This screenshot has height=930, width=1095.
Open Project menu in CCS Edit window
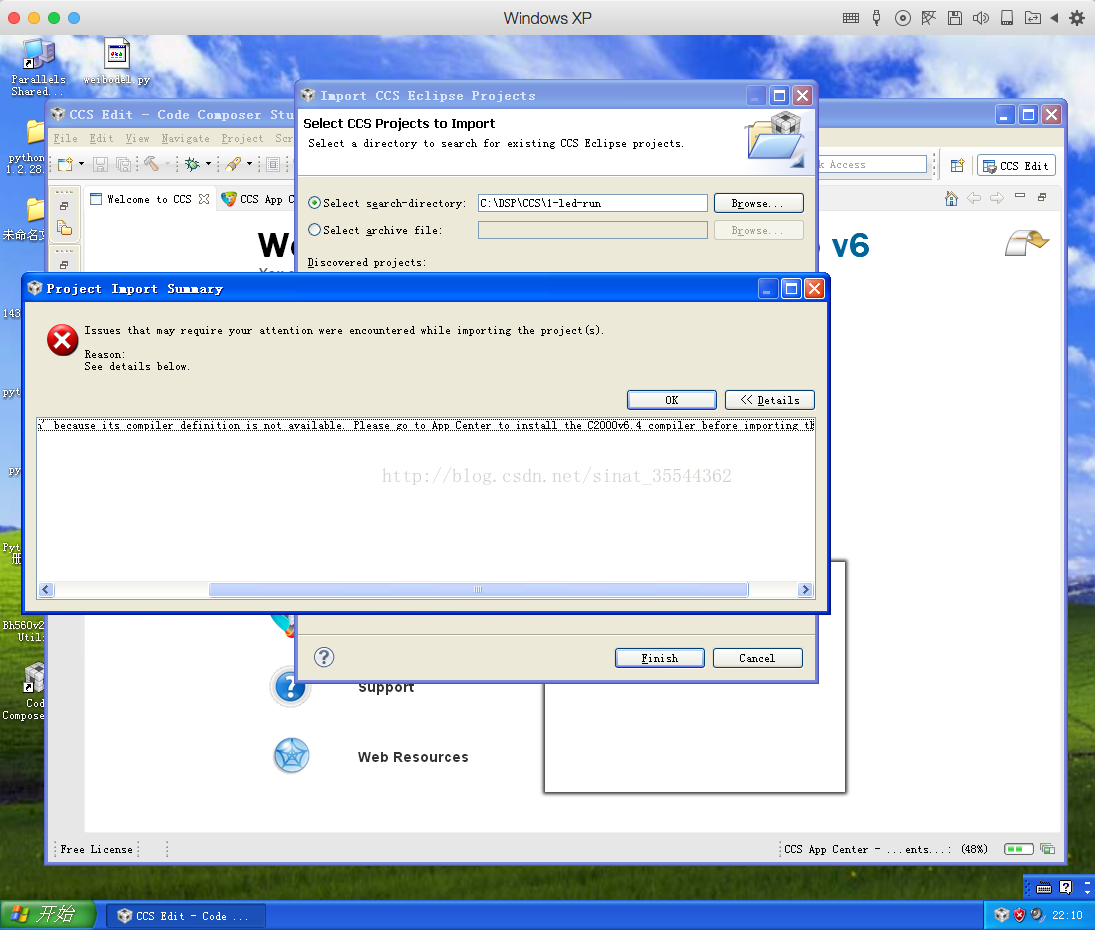pyautogui.click(x=242, y=138)
